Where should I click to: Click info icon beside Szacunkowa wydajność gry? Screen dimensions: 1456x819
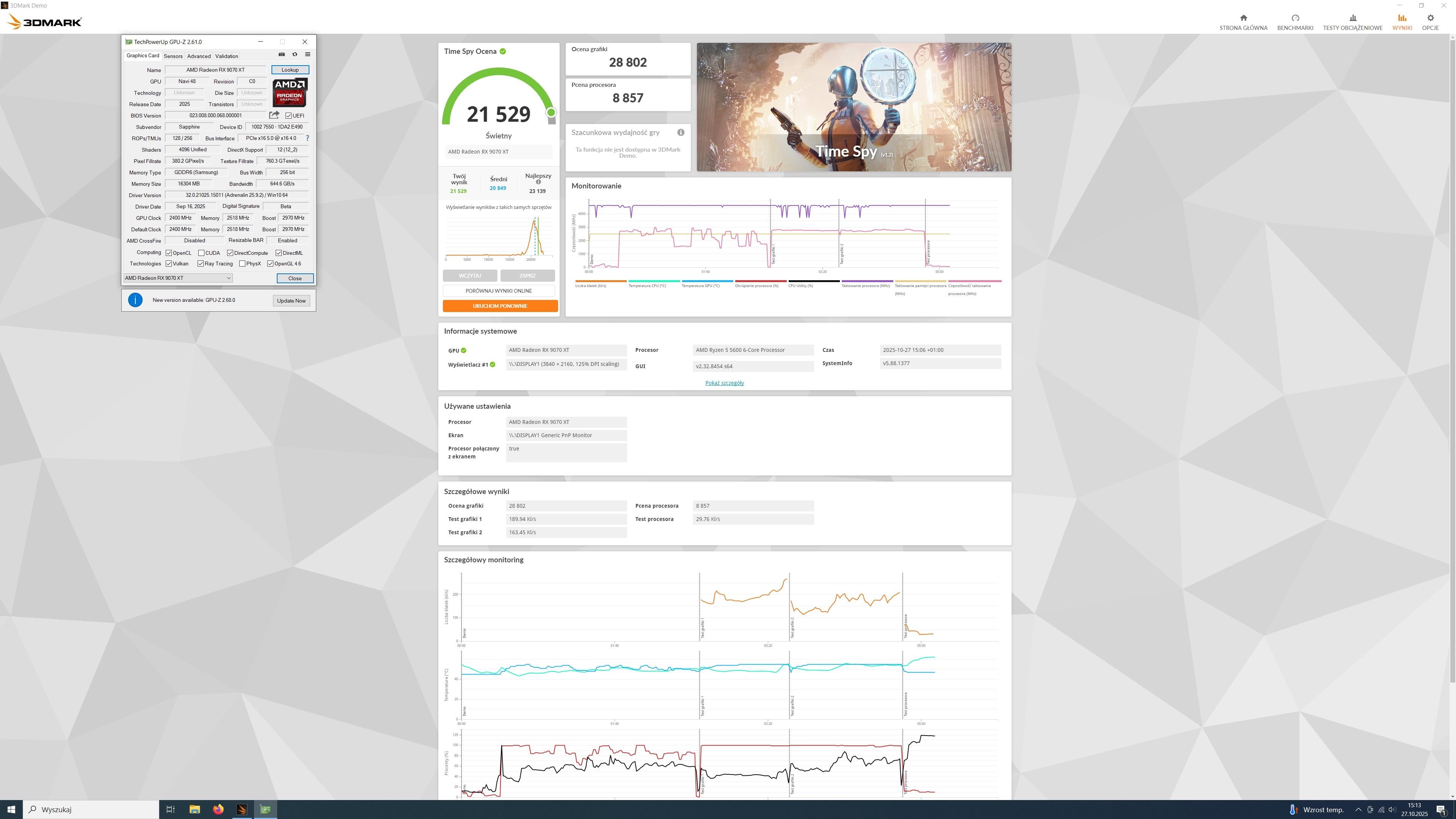(681, 132)
